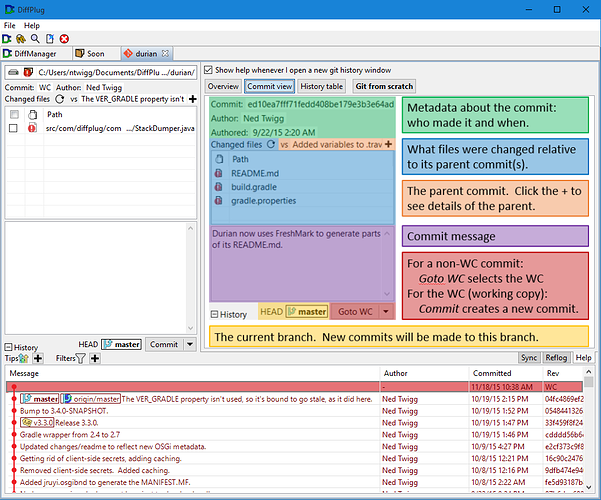Open the magnifying glass search tool
The width and height of the screenshot is (601, 500).
pos(35,39)
